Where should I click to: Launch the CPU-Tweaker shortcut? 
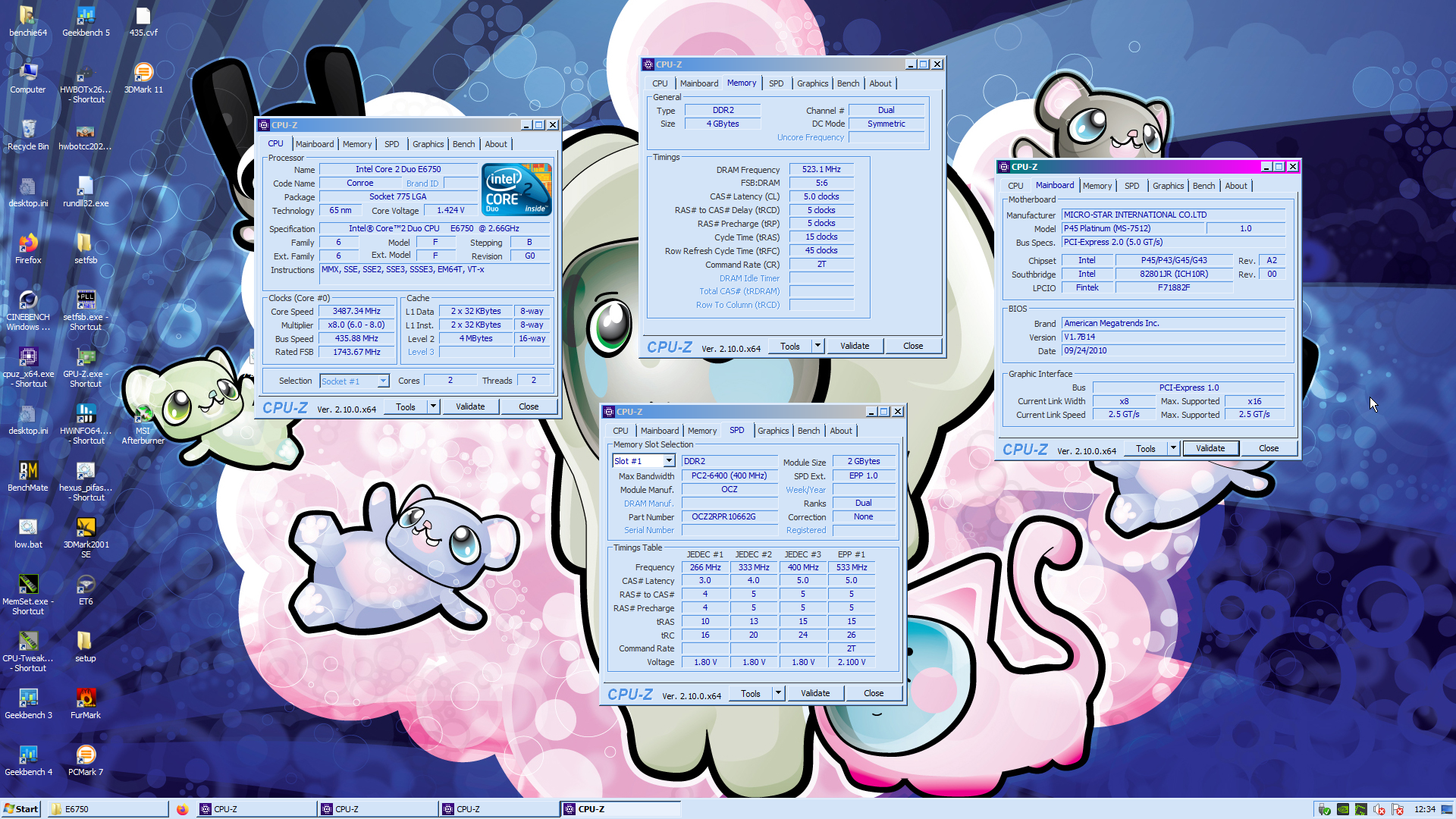(x=28, y=651)
